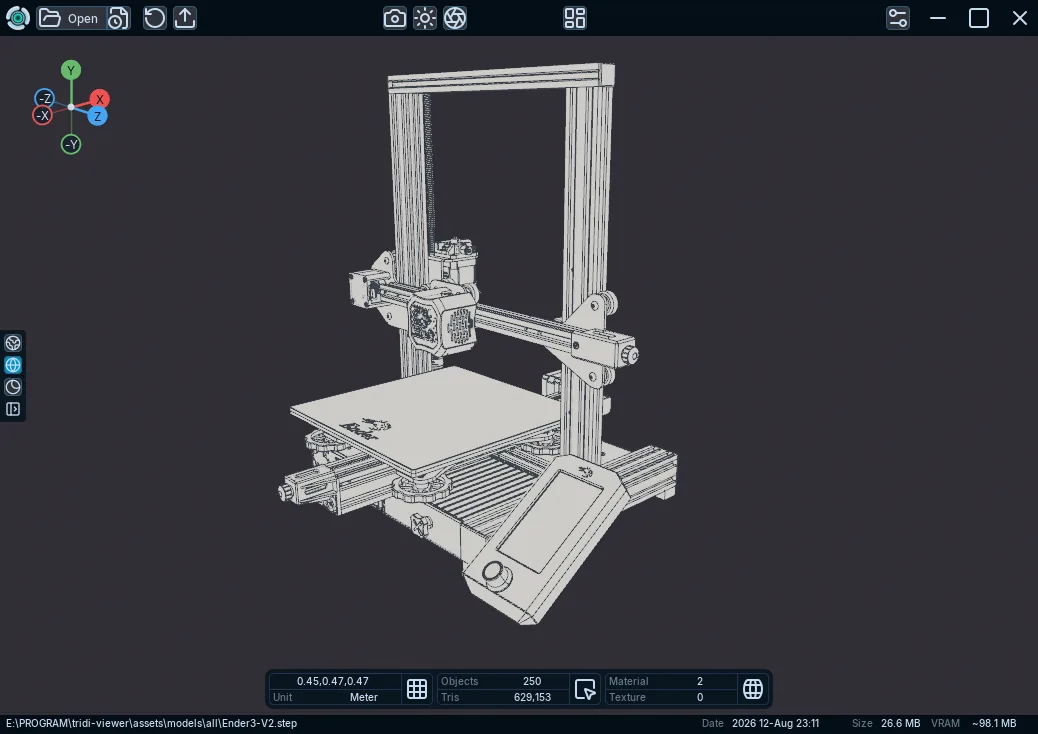The width and height of the screenshot is (1038, 734).
Task: Switch to the sidebar pie-shaped display mode
Action: point(13,387)
